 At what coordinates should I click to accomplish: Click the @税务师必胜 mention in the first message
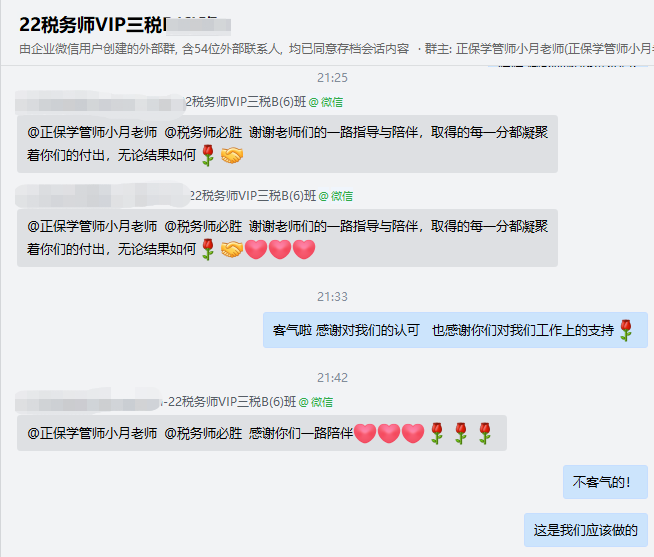(x=203, y=132)
